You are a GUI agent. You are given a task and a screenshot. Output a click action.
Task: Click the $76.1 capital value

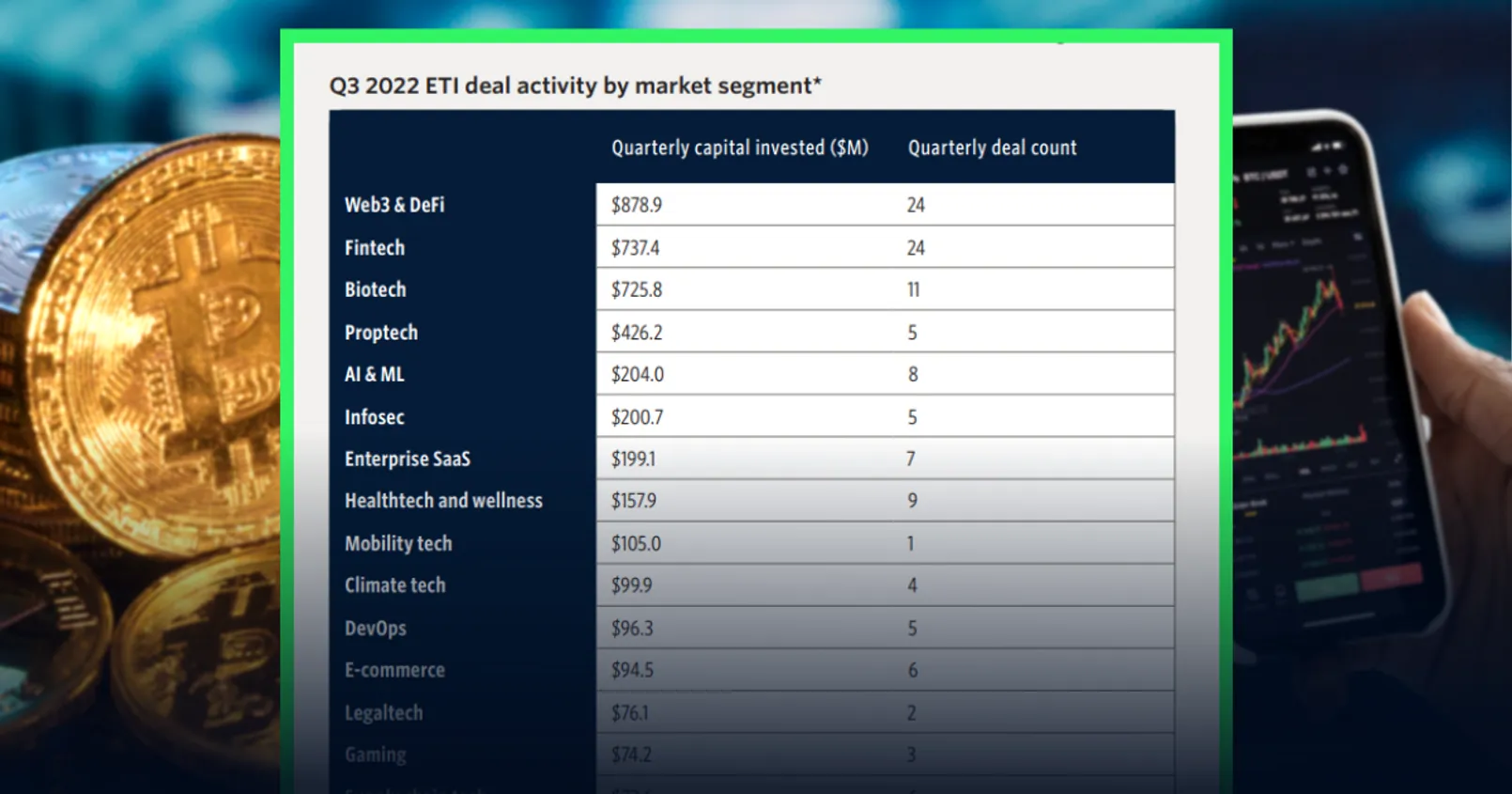(x=629, y=712)
